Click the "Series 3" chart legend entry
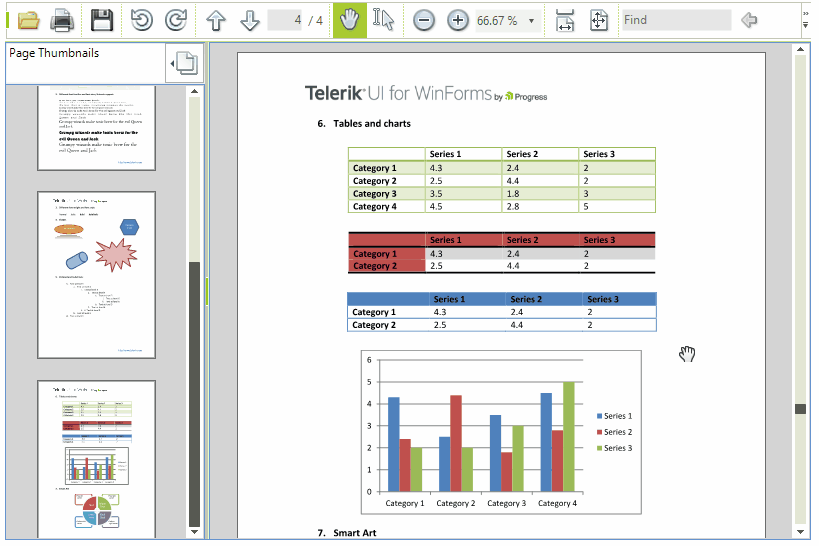This screenshot has width=819, height=546. point(614,448)
